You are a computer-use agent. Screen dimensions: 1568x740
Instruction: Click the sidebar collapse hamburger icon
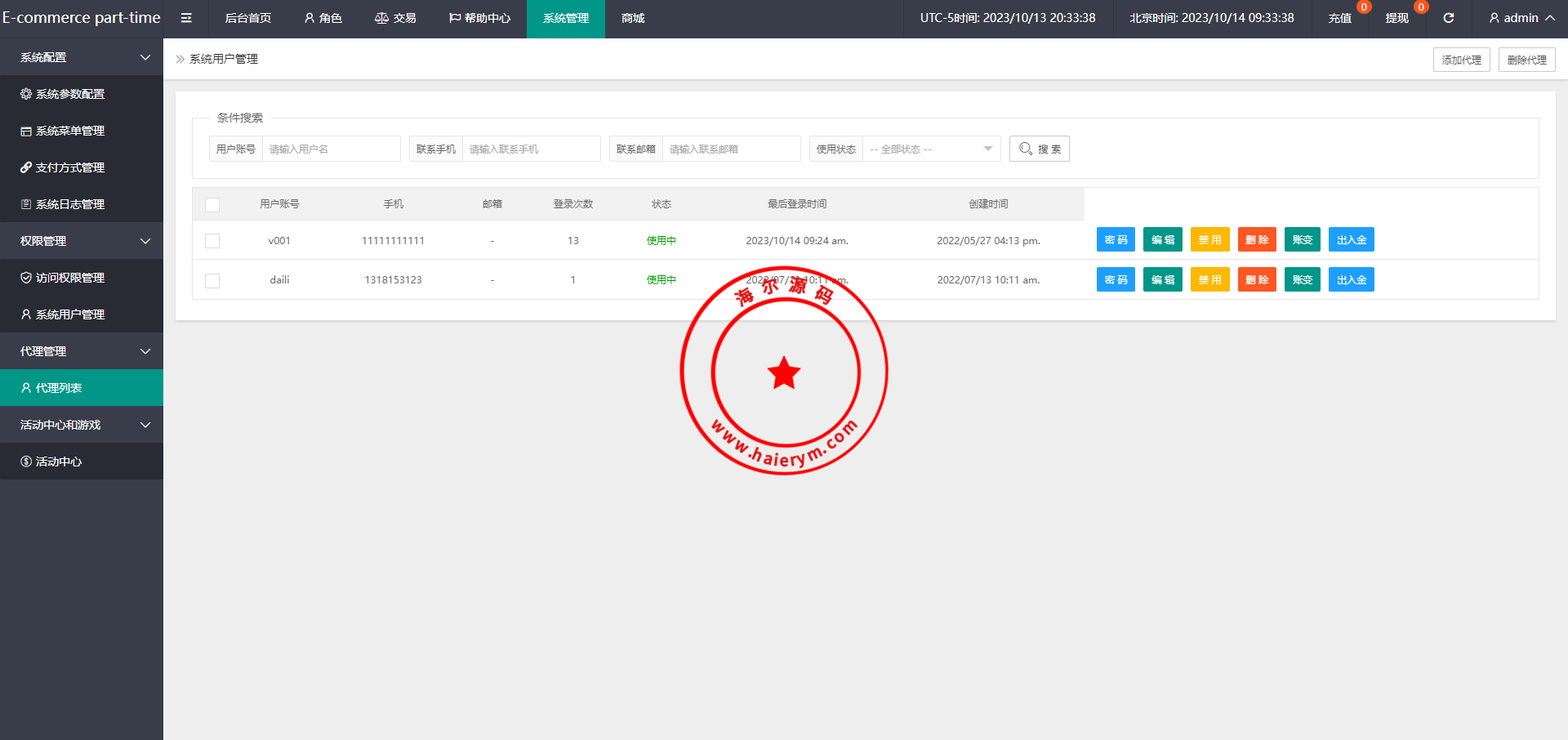coord(186,18)
